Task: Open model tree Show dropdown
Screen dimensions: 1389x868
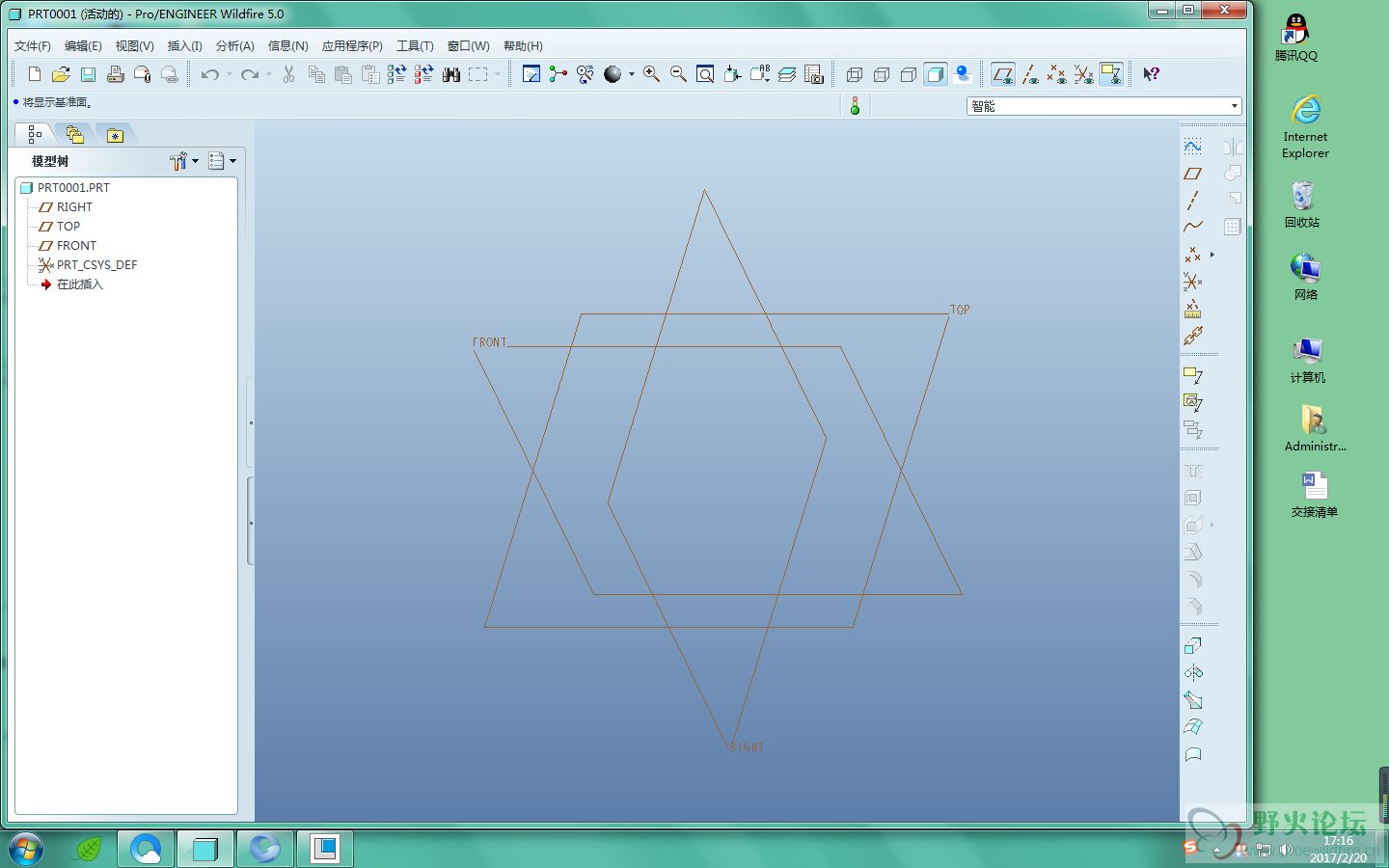Action: 223,161
